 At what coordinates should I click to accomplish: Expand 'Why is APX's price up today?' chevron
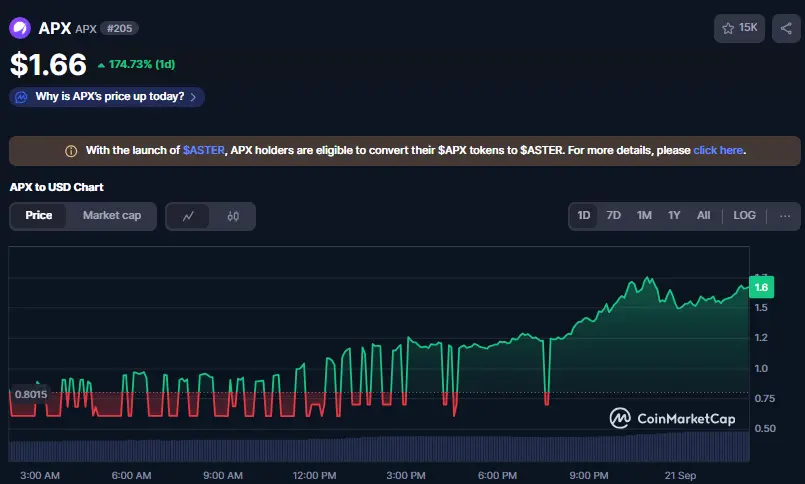pyautogui.click(x=193, y=97)
